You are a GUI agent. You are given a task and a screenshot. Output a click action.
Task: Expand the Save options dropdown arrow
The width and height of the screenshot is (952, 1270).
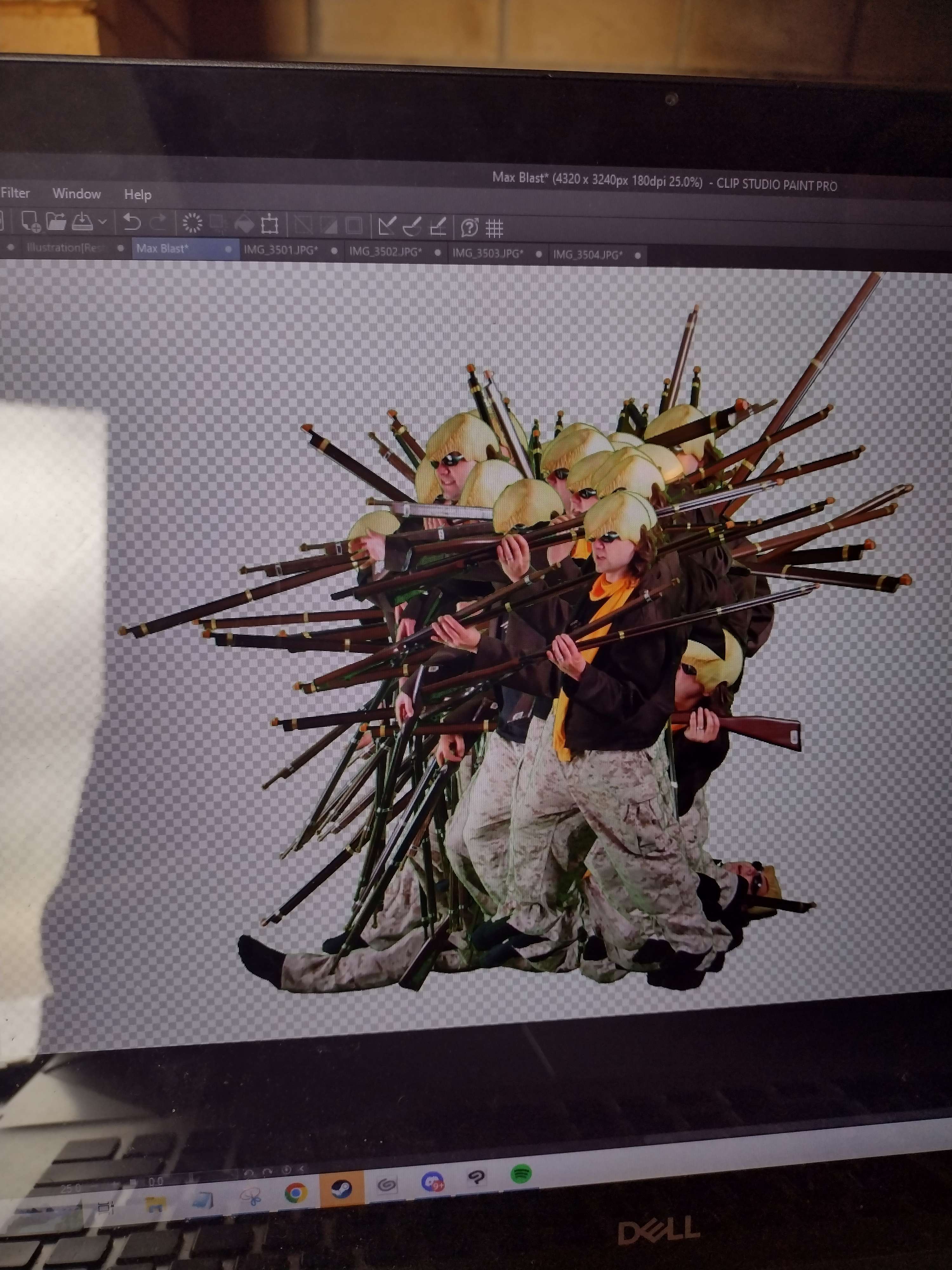(x=103, y=222)
